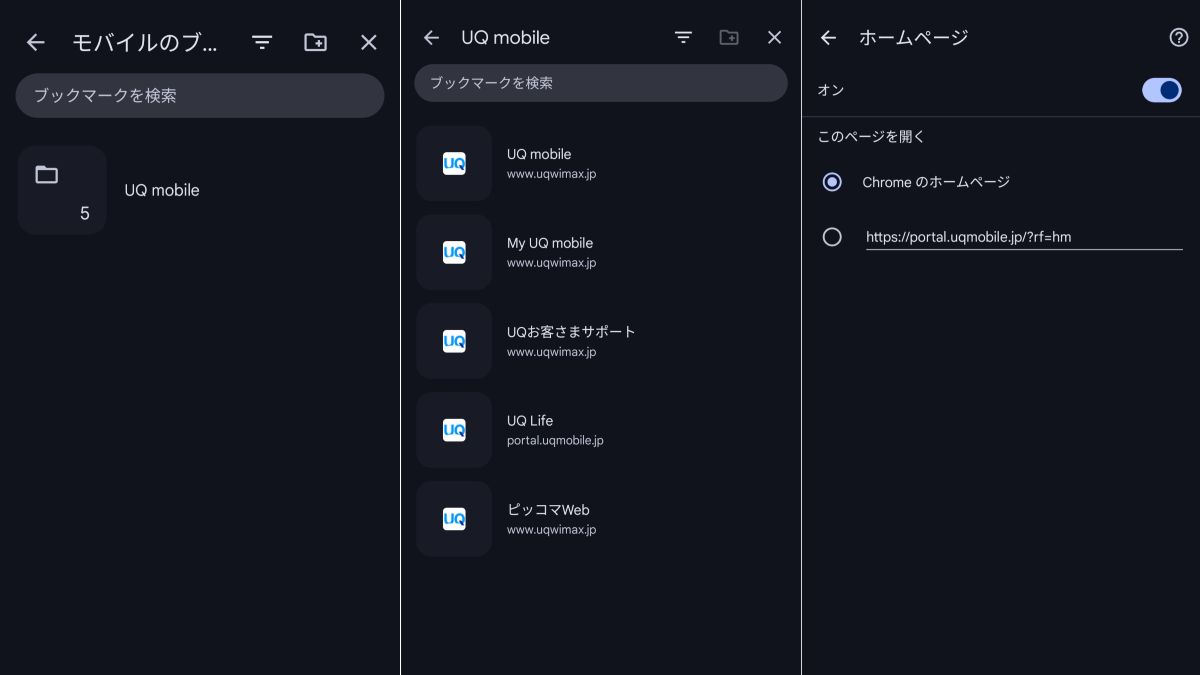This screenshot has height=675, width=1200.
Task: Open the UQ mobile bookmark folder
Action: click(161, 190)
